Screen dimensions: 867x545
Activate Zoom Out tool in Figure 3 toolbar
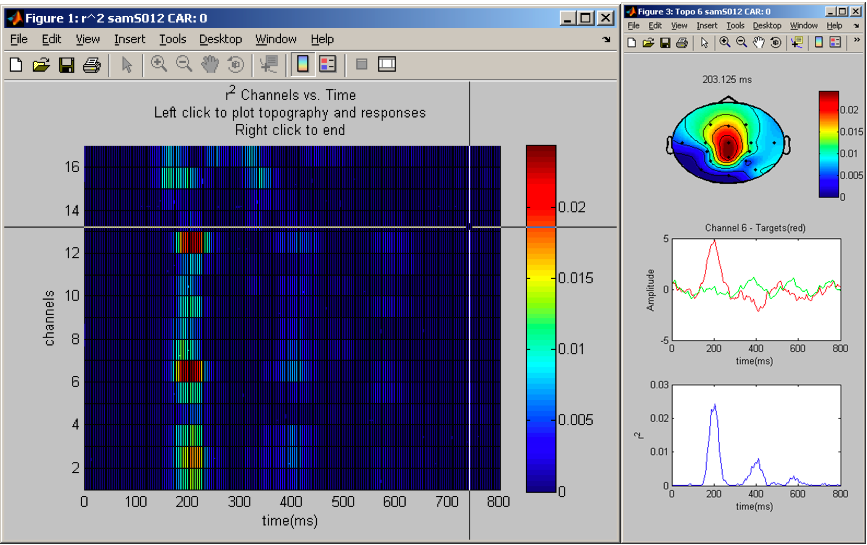pyautogui.click(x=741, y=43)
